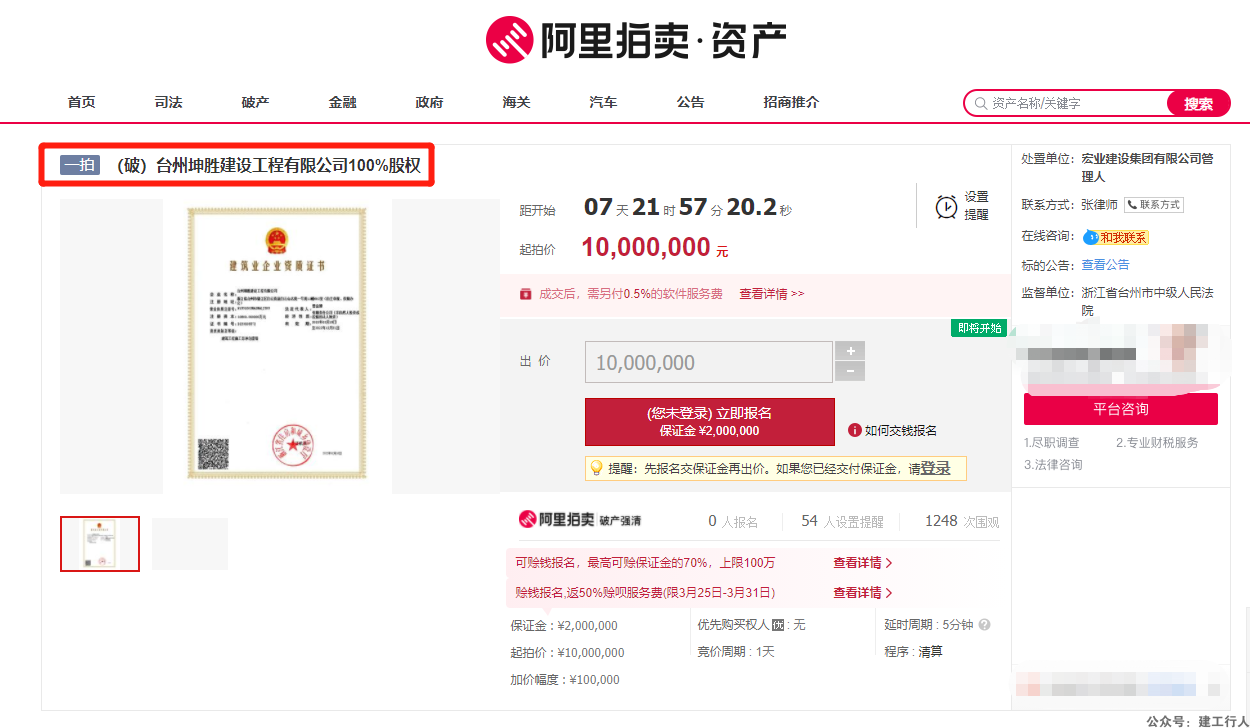Select the certificate thumbnail with red border
Viewport: 1250px width, 728px height.
[x=100, y=544]
